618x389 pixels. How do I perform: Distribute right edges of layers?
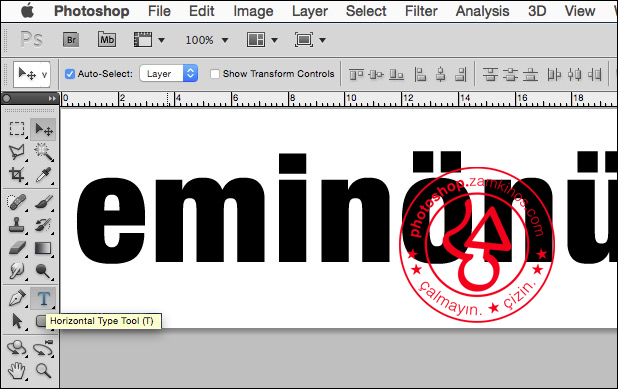(595, 74)
